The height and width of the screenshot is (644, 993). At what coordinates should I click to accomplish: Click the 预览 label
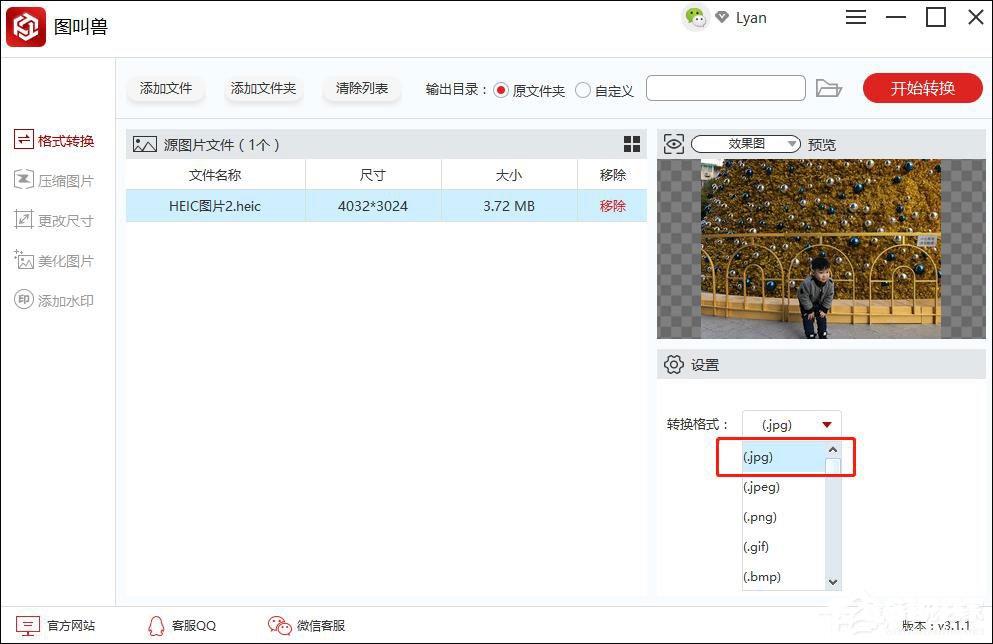pyautogui.click(x=821, y=144)
